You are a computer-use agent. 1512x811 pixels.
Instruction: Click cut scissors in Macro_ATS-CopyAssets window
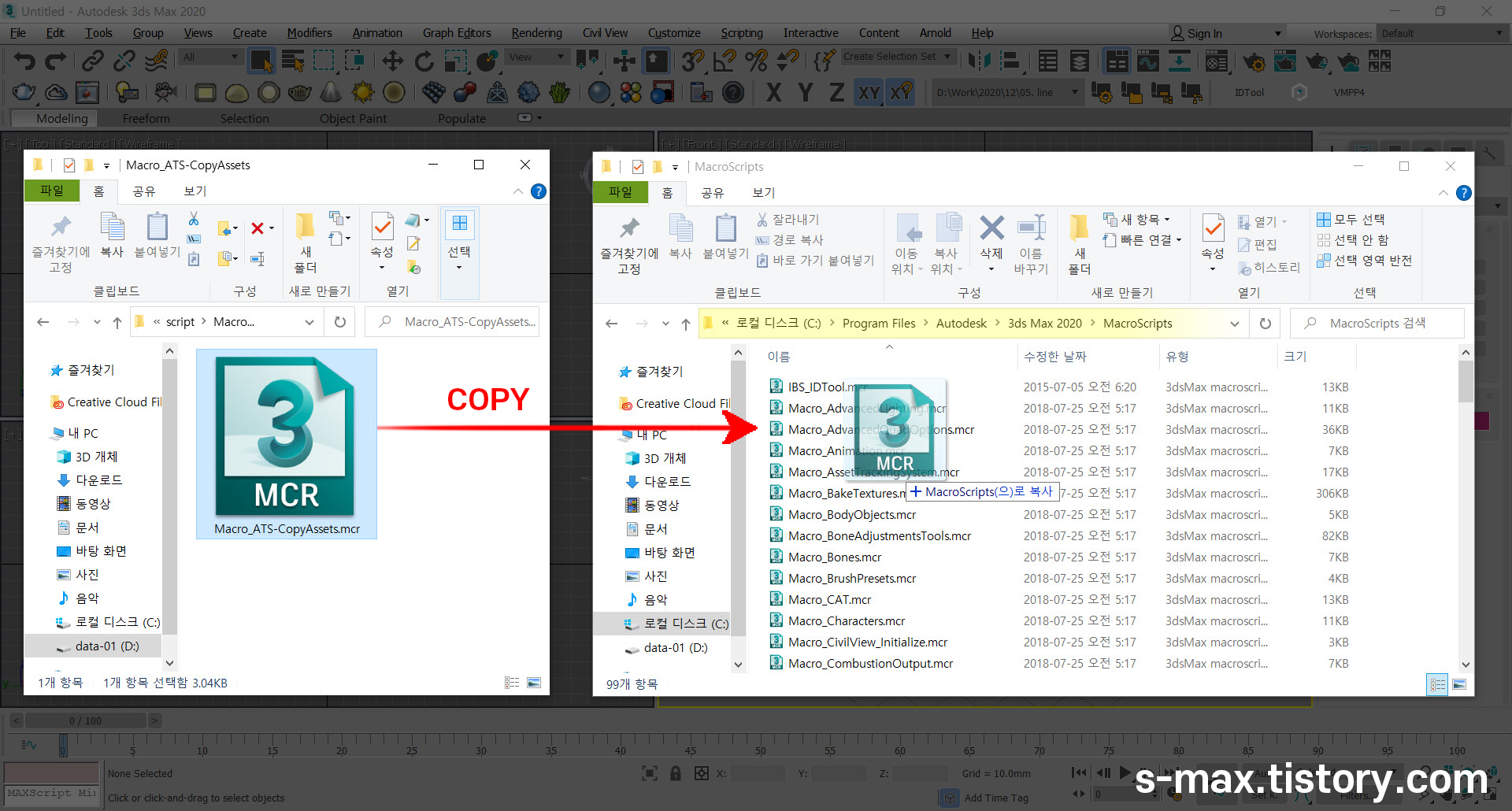[x=194, y=218]
